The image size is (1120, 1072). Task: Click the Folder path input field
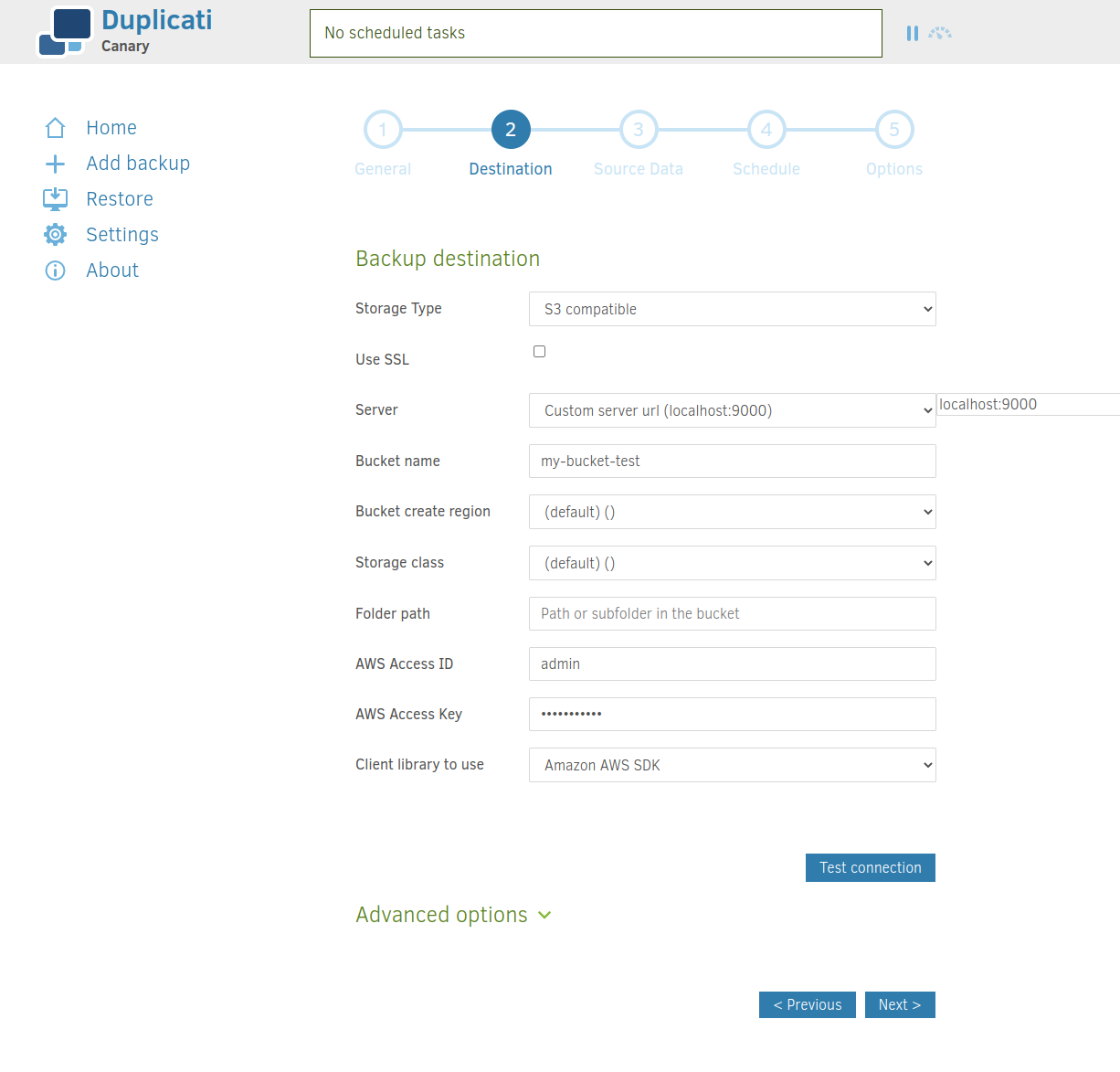732,613
